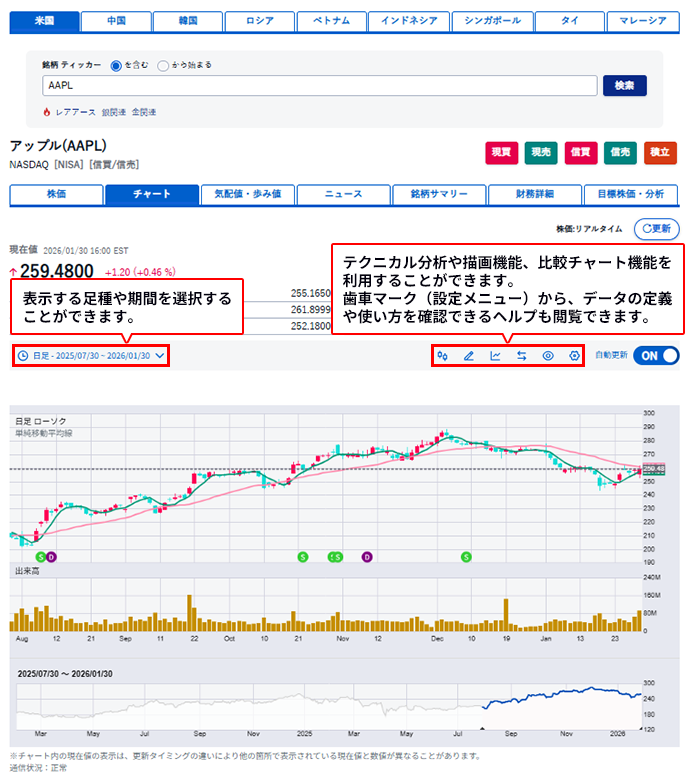This screenshot has width=690, height=782.
Task: Click the left range handle of the navigator chart
Action: [482, 728]
